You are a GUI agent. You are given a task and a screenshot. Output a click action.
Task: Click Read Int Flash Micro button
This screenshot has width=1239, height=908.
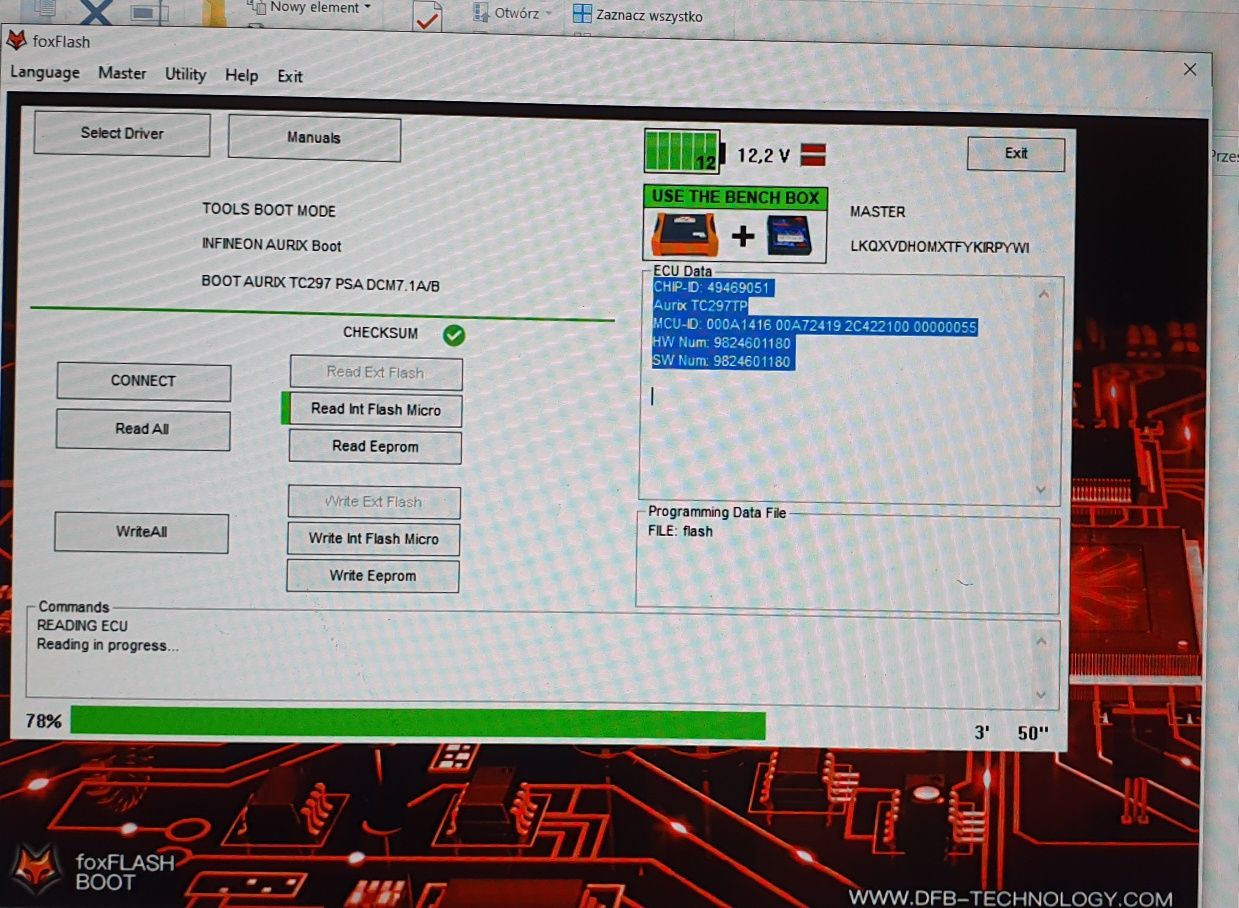coord(375,409)
